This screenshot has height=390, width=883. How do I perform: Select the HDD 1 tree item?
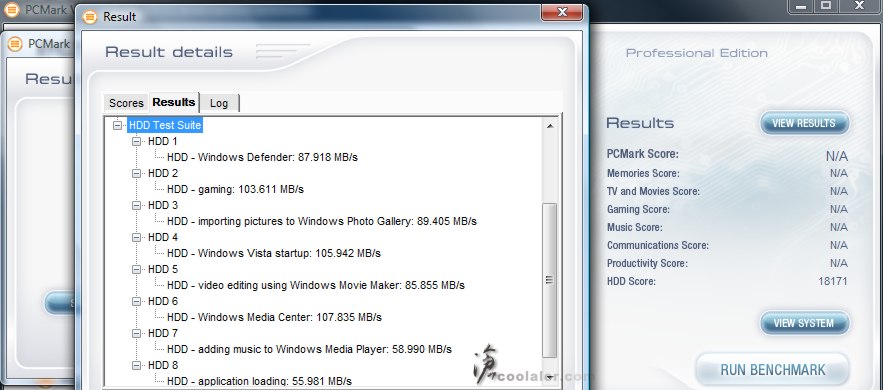tap(163, 142)
